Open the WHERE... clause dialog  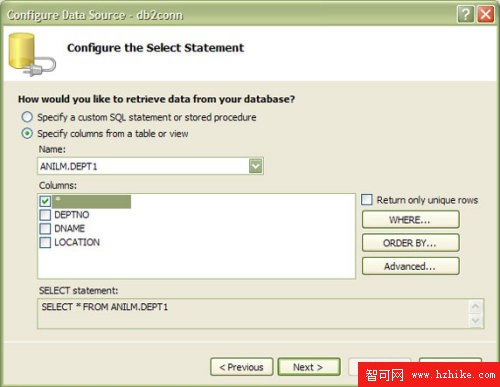pos(411,220)
